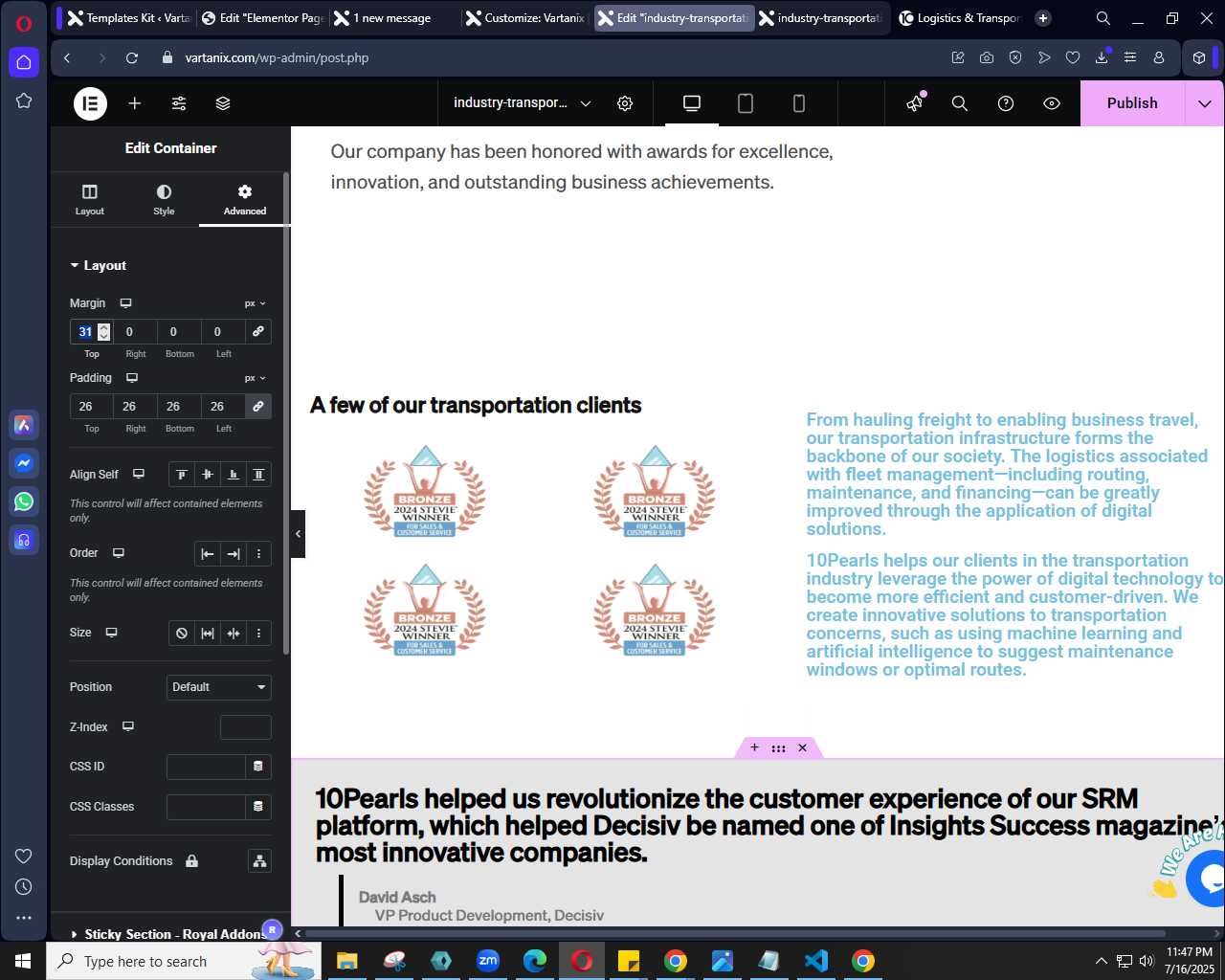Viewport: 1225px width, 980px height.
Task: Preview changes with eye icon
Action: pos(1052,103)
